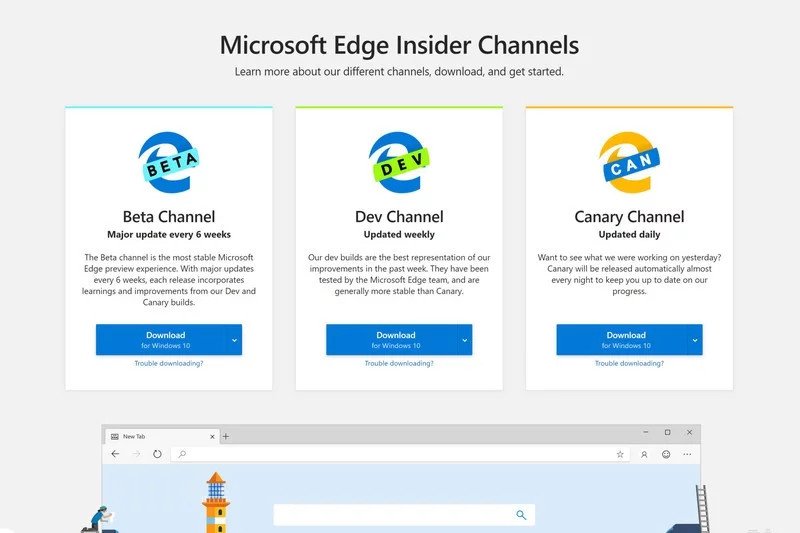Image resolution: width=800 pixels, height=533 pixels.
Task: Click the search magnifier in search box
Action: pos(521,515)
